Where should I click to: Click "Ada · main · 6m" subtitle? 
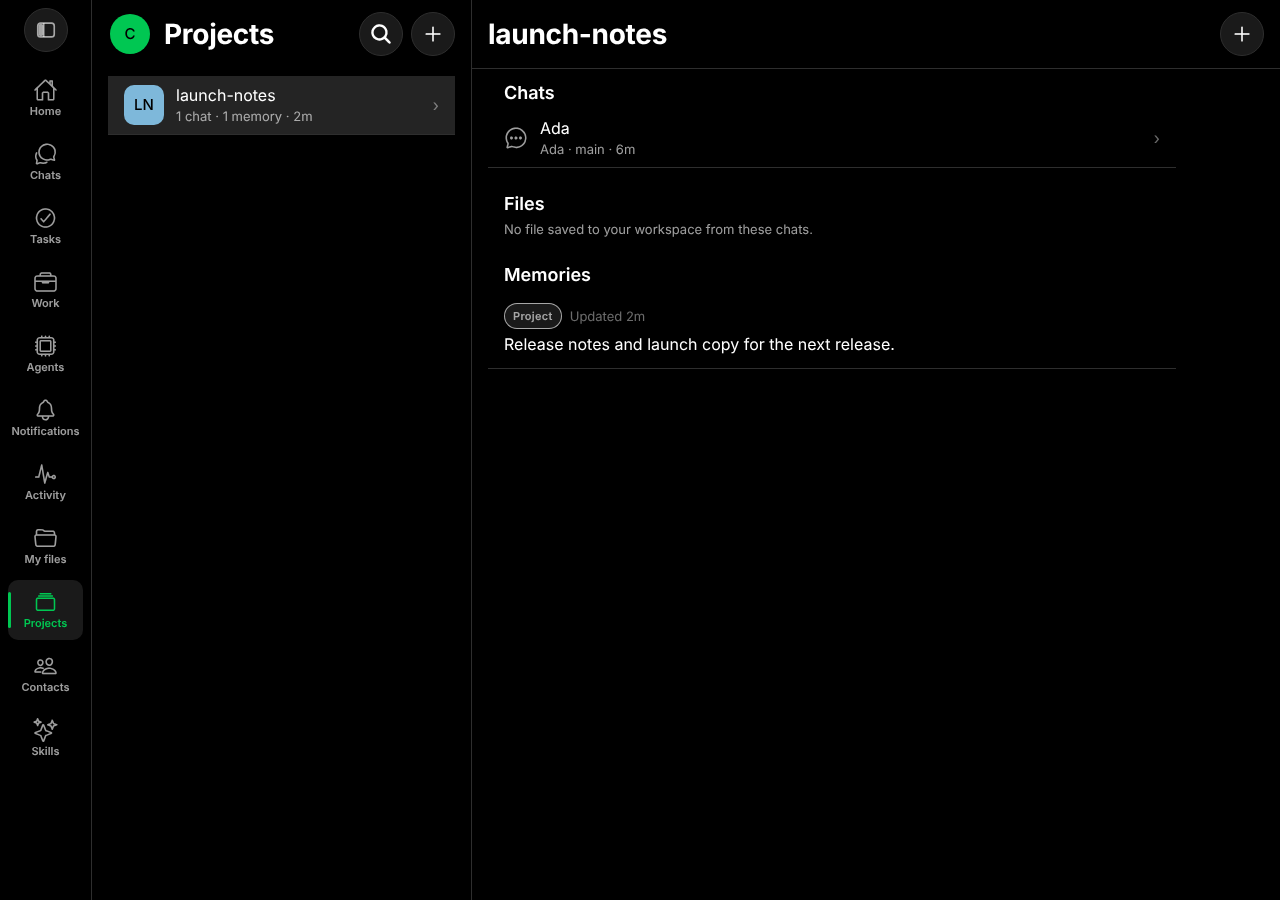[588, 150]
